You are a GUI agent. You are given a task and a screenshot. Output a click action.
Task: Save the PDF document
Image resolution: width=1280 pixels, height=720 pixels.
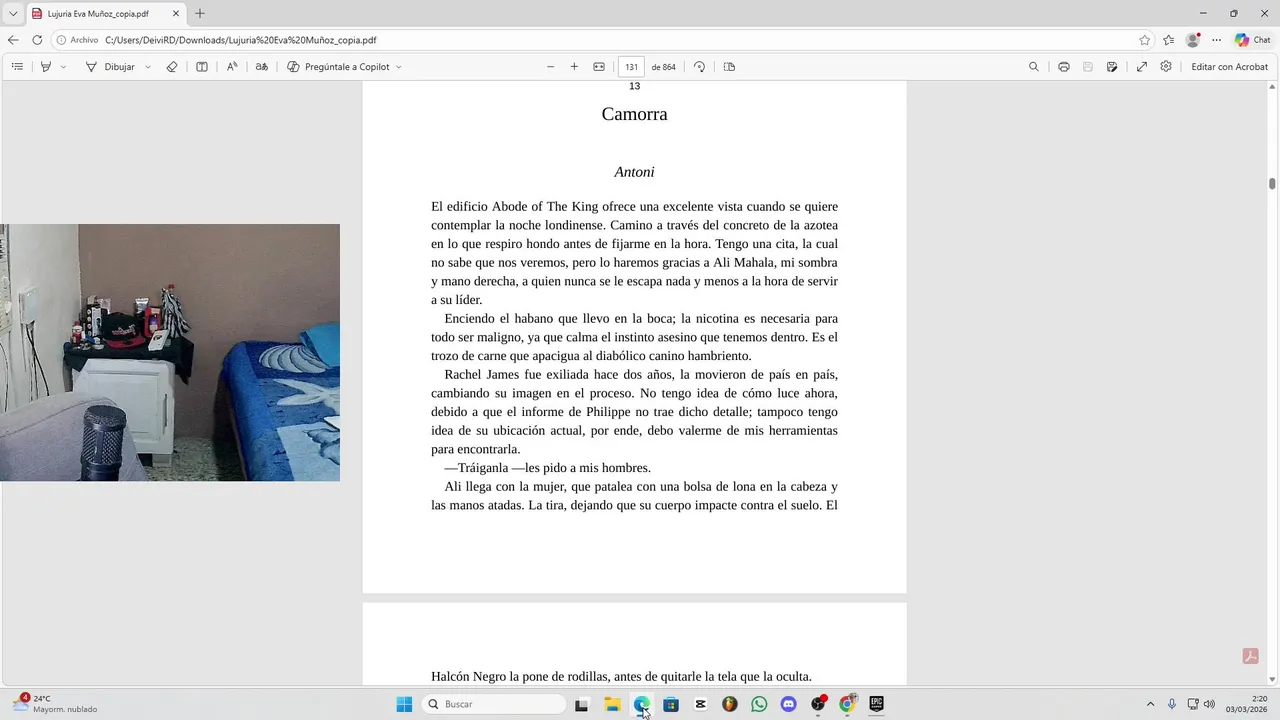click(x=1088, y=67)
